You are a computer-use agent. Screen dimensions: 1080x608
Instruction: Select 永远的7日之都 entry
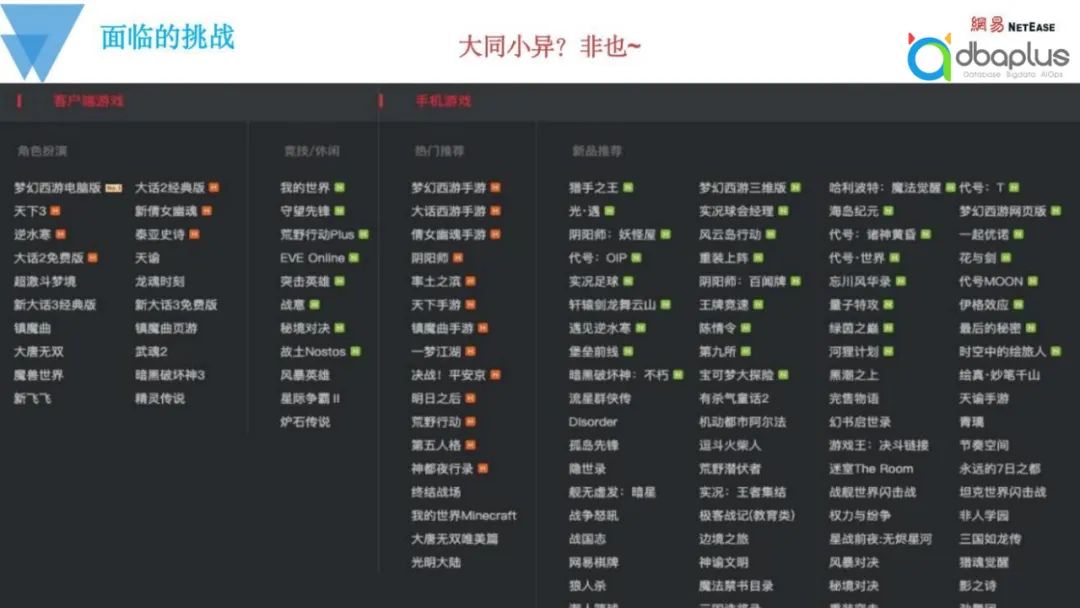1000,469
